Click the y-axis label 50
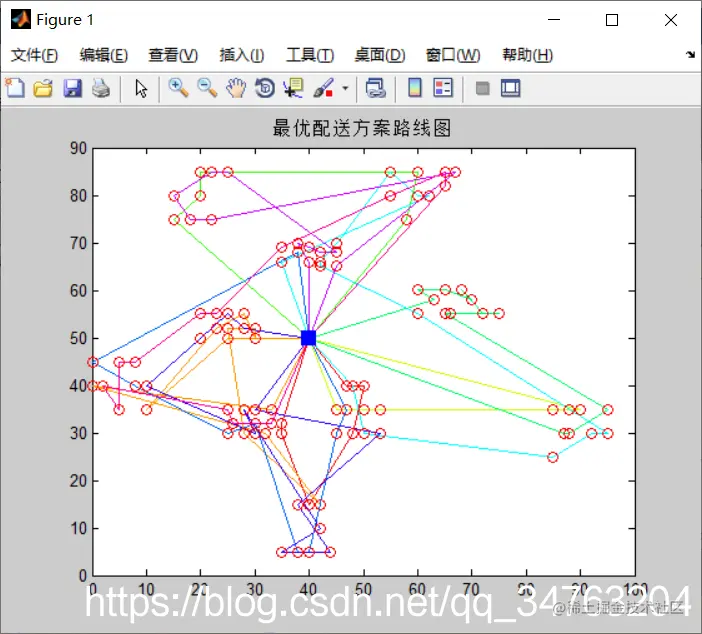 coord(78,338)
